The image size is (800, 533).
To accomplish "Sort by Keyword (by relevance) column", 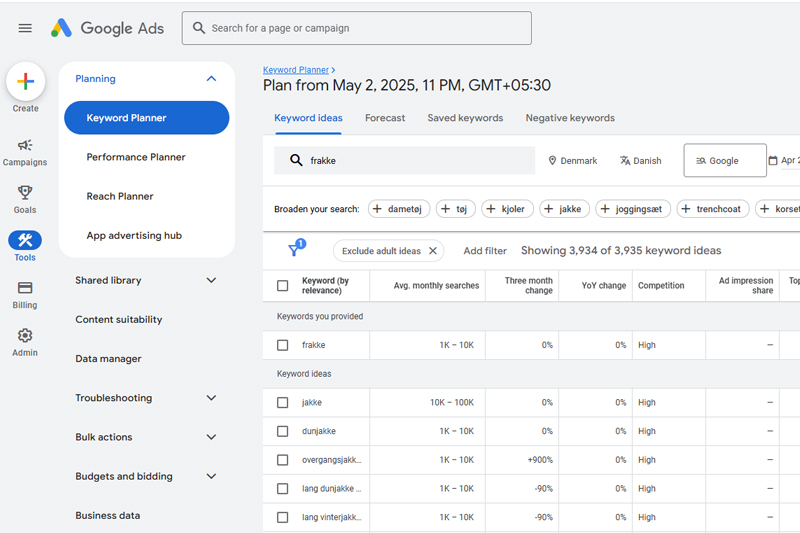I will (325, 286).
